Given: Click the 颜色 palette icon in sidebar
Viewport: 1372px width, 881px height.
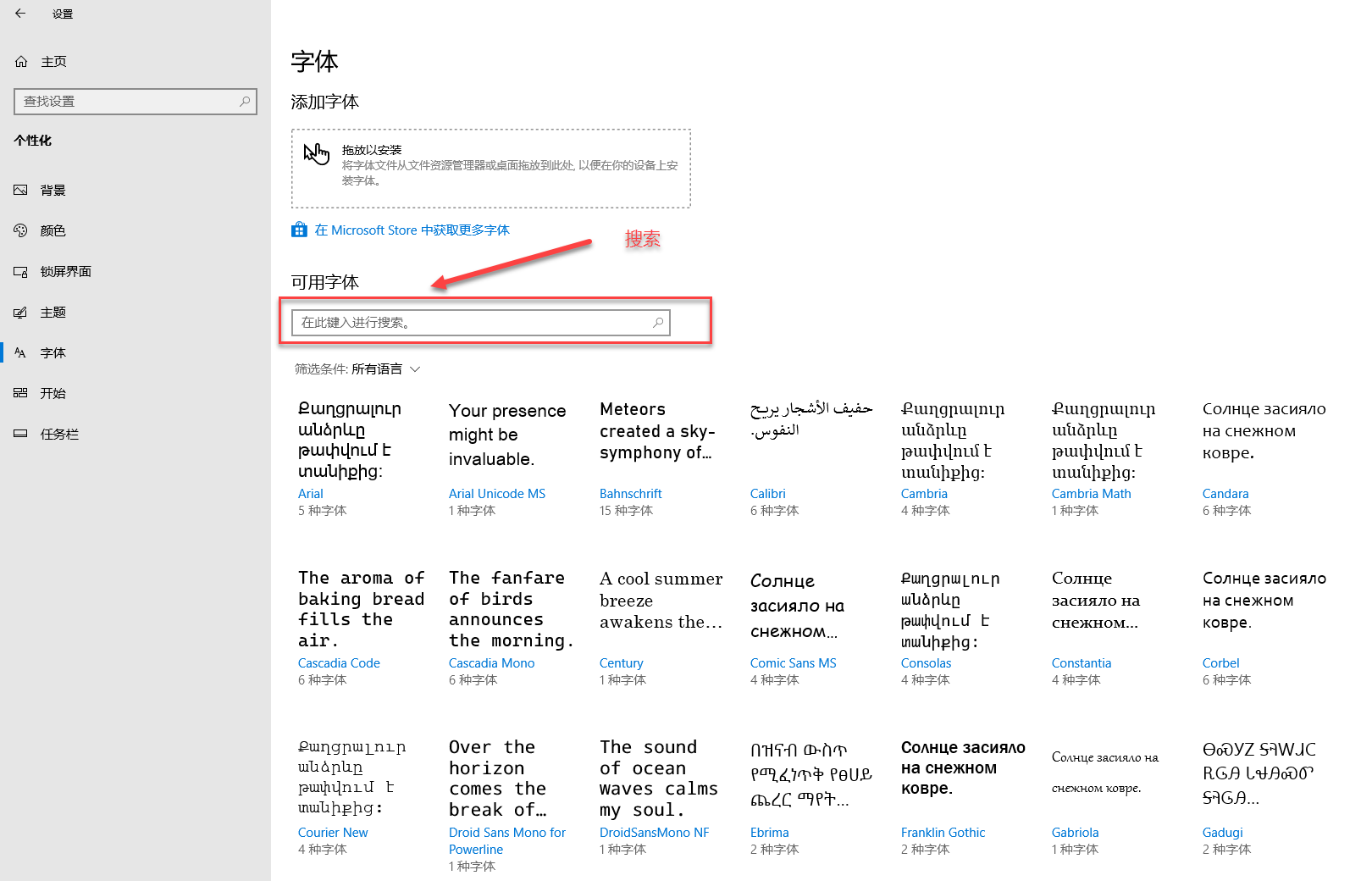Looking at the screenshot, I should (21, 230).
